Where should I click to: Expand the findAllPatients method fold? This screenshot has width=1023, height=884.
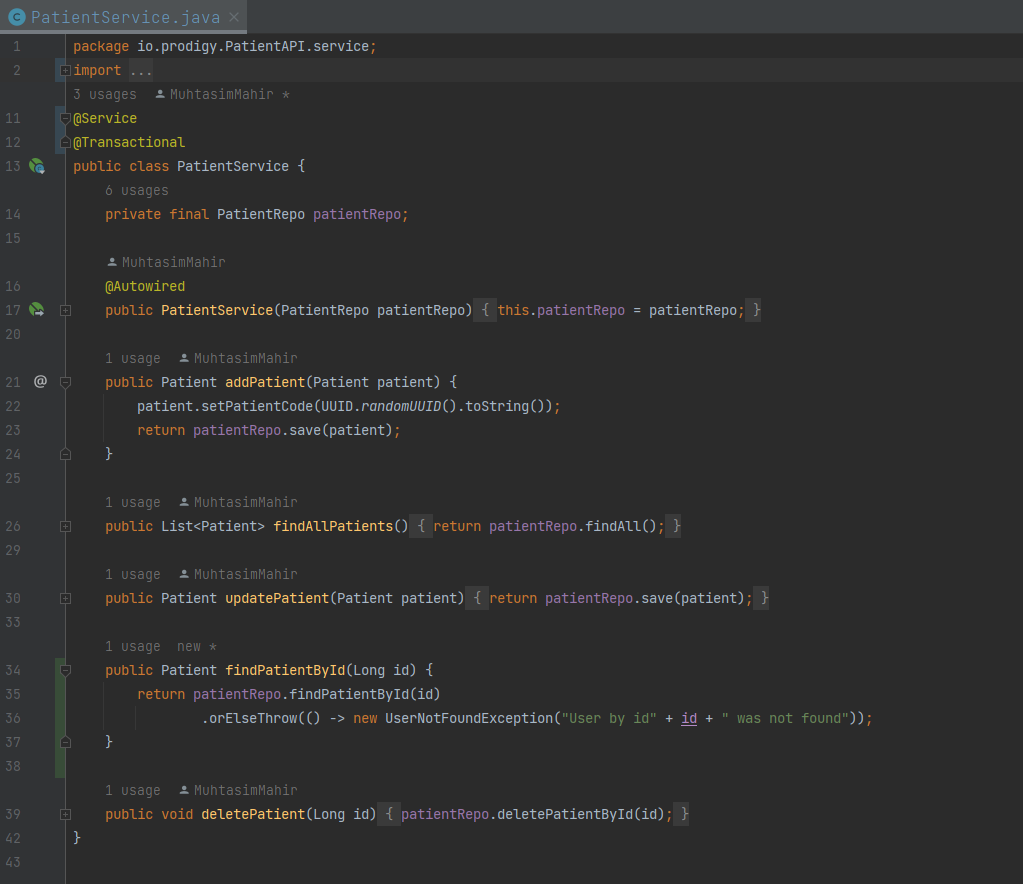point(65,526)
